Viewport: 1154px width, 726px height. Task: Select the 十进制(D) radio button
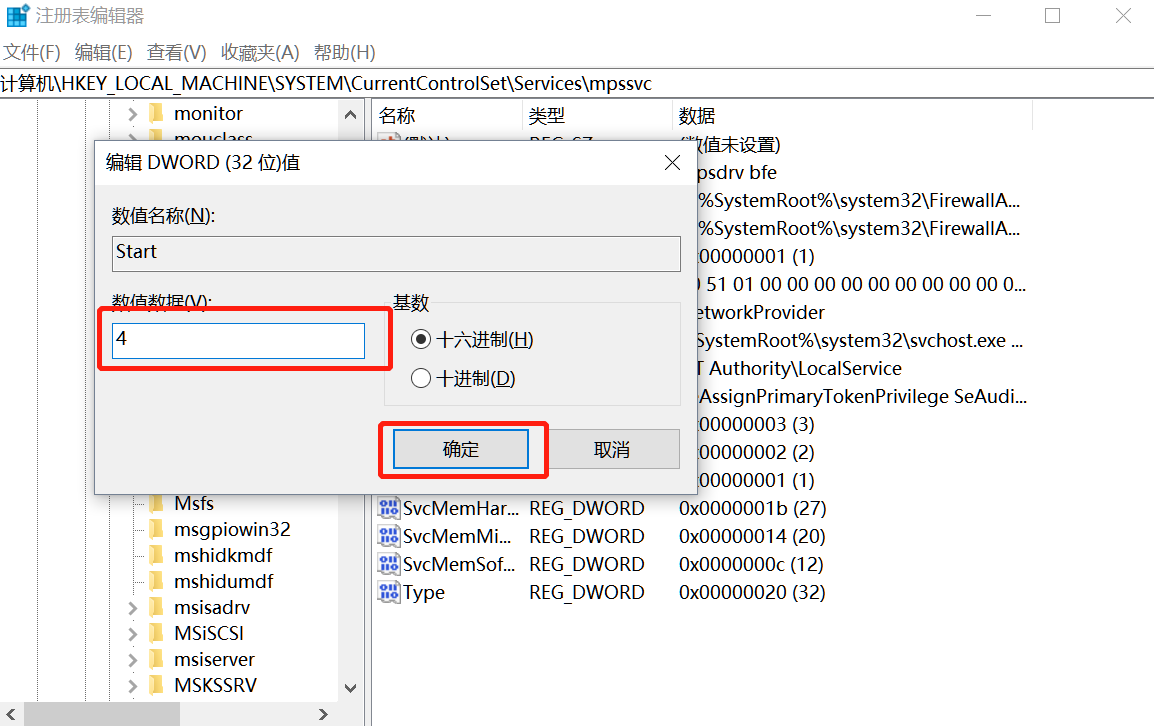(420, 377)
